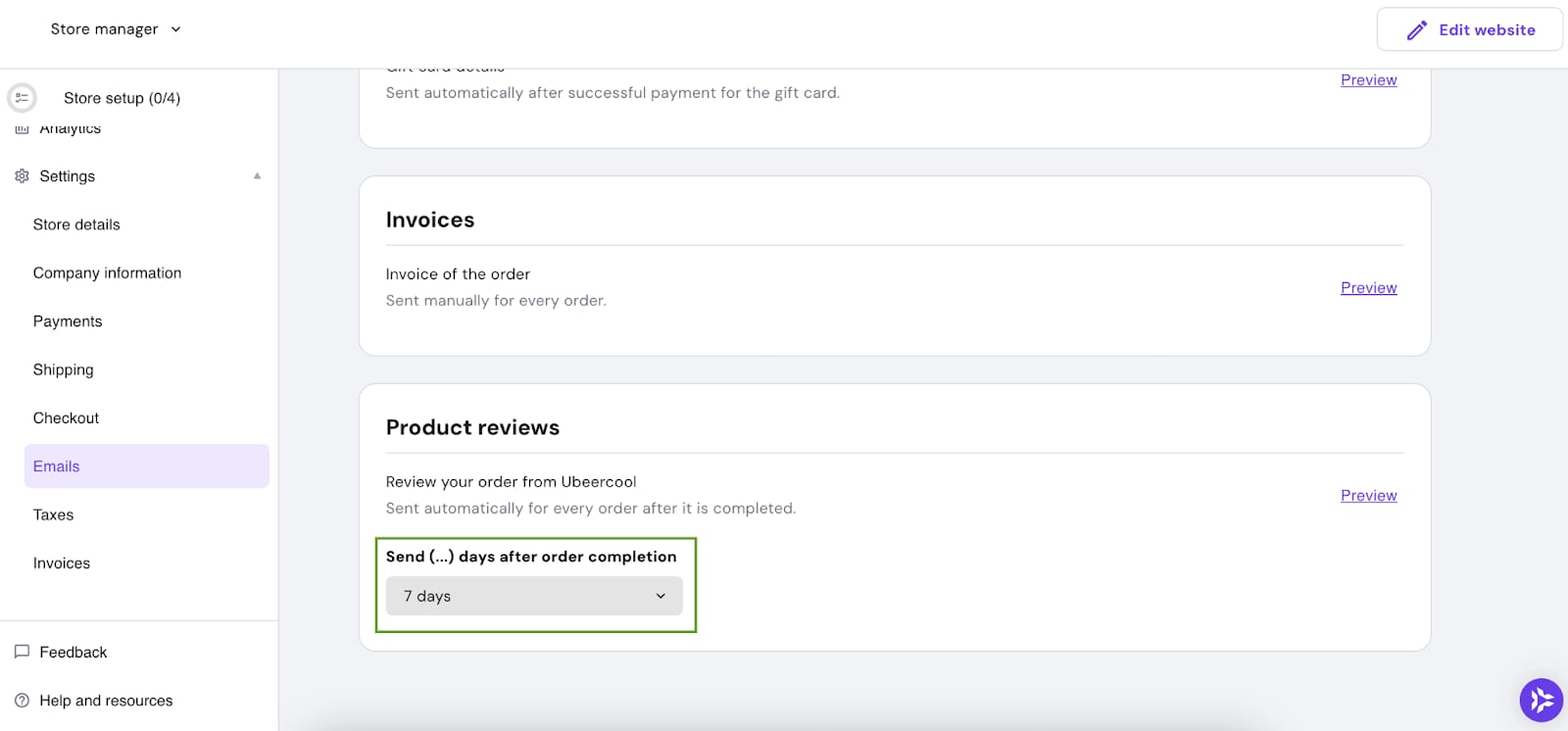Click the Feedback speech bubble icon
This screenshot has width=1568, height=731.
coord(22,652)
